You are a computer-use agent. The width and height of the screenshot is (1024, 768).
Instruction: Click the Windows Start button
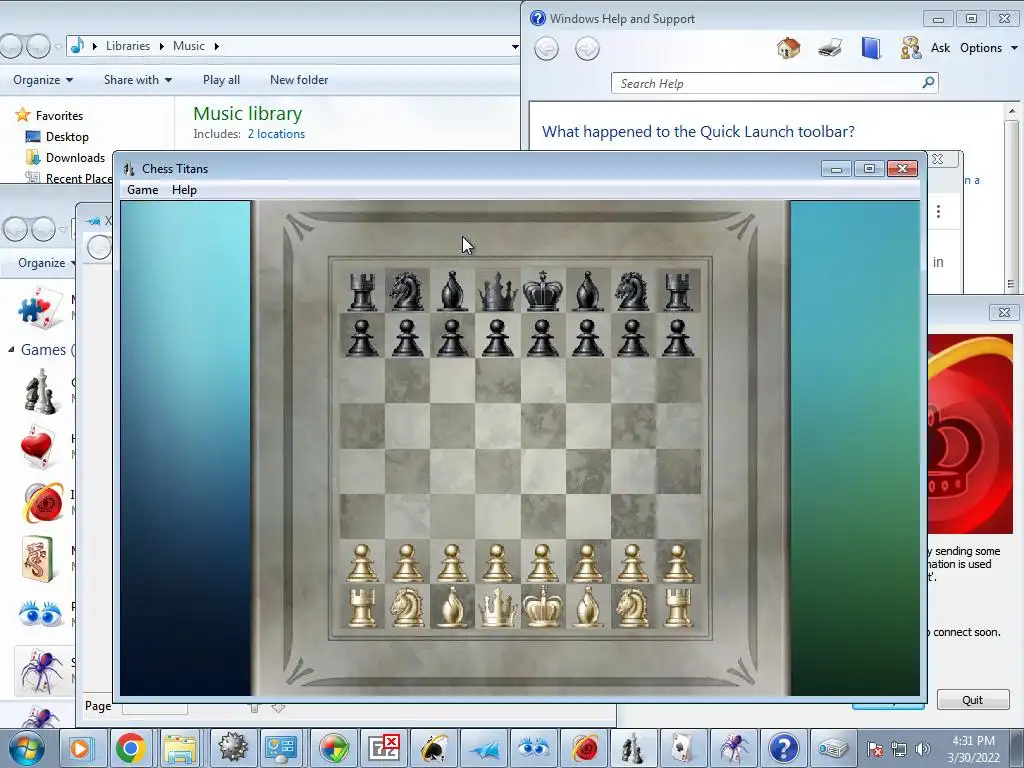coord(25,748)
